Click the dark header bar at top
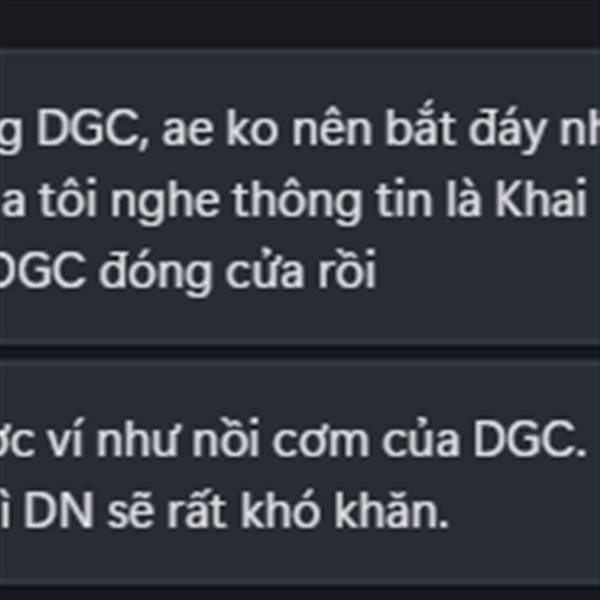 click(x=300, y=23)
